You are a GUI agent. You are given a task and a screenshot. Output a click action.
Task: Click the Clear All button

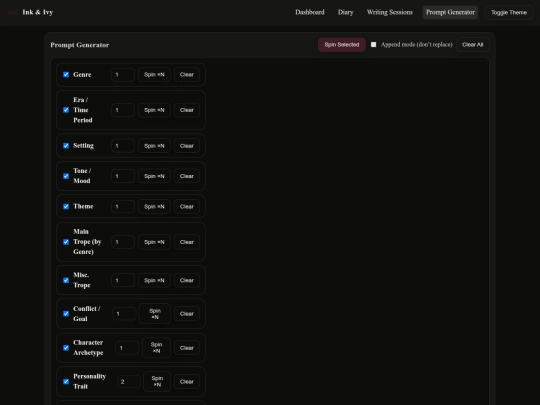click(472, 45)
